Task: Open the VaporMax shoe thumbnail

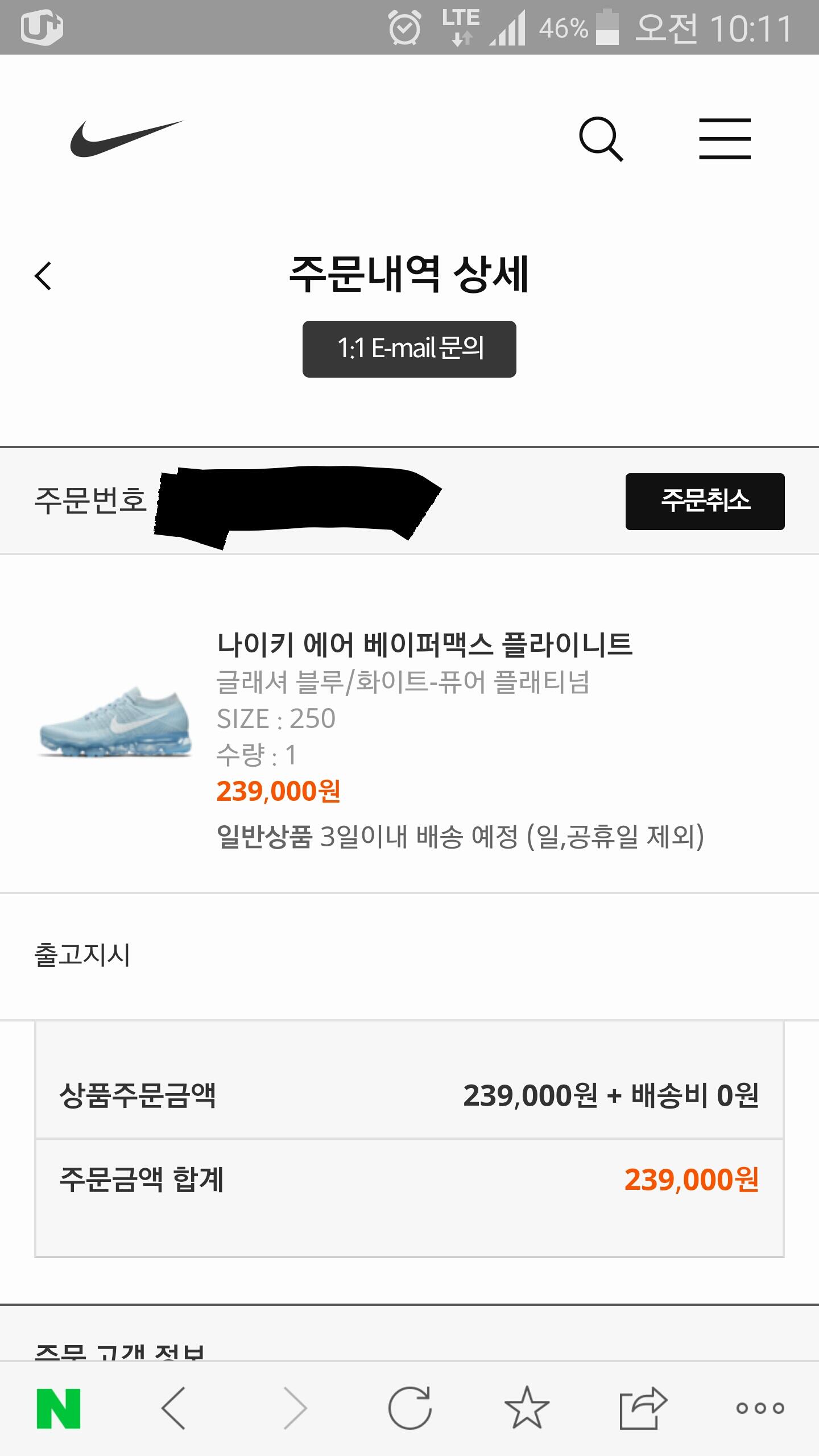Action: [115, 721]
